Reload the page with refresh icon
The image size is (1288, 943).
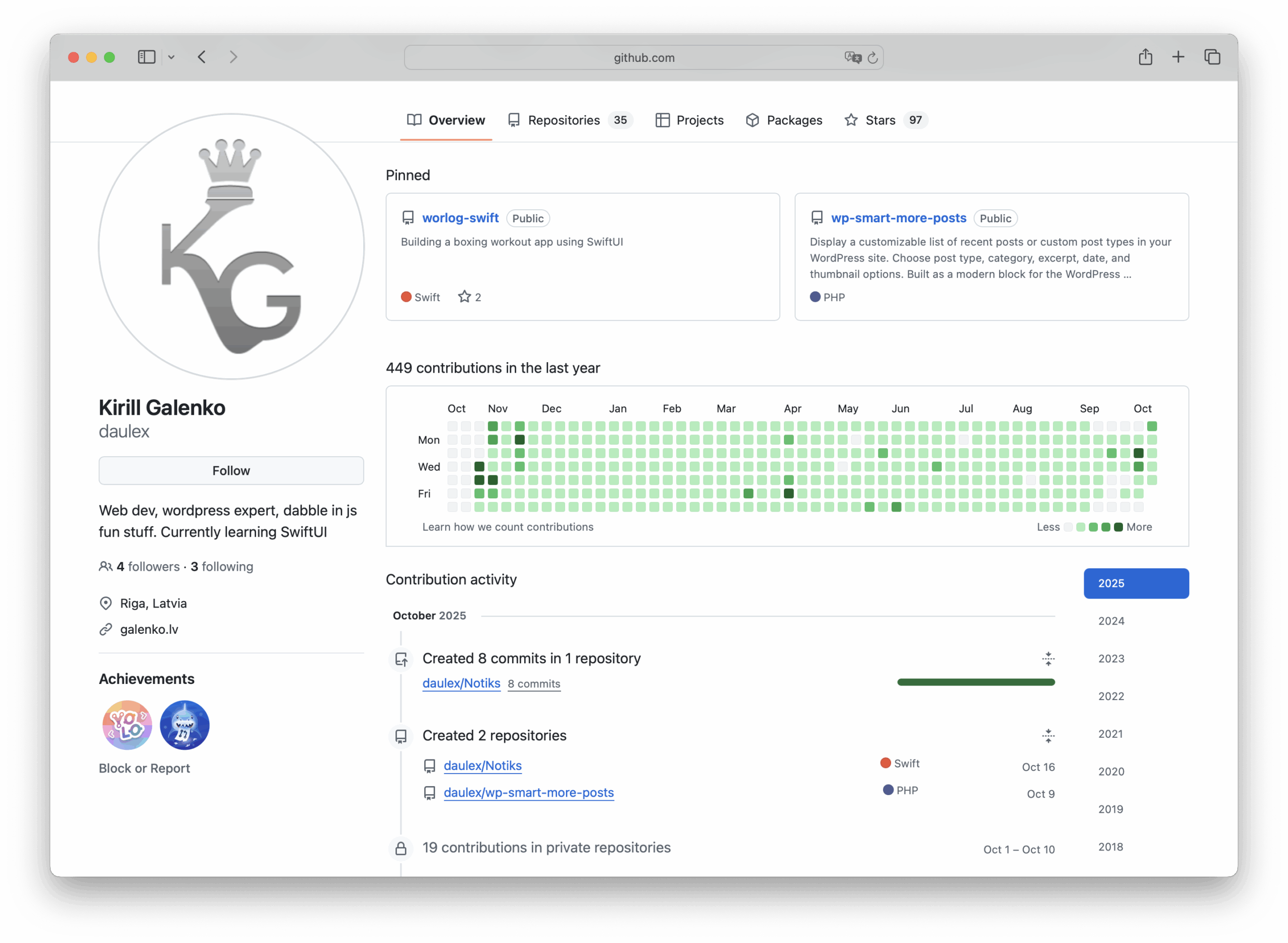click(872, 58)
